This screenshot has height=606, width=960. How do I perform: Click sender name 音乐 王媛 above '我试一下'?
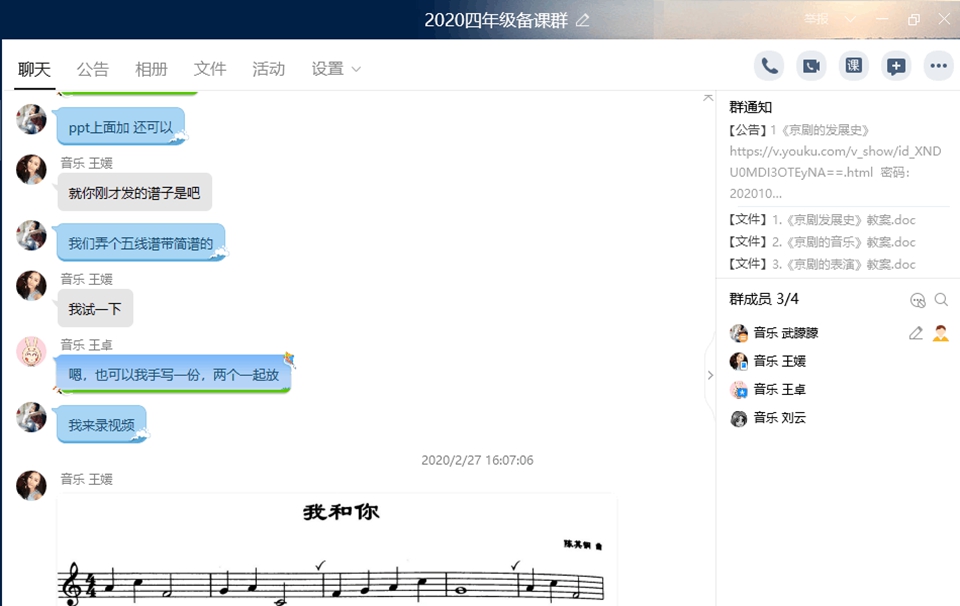tap(86, 279)
